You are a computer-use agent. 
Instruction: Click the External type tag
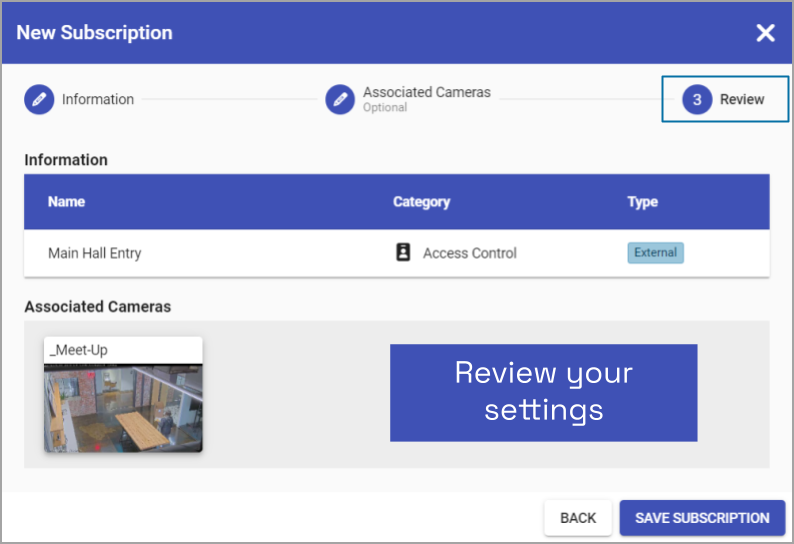(x=655, y=253)
